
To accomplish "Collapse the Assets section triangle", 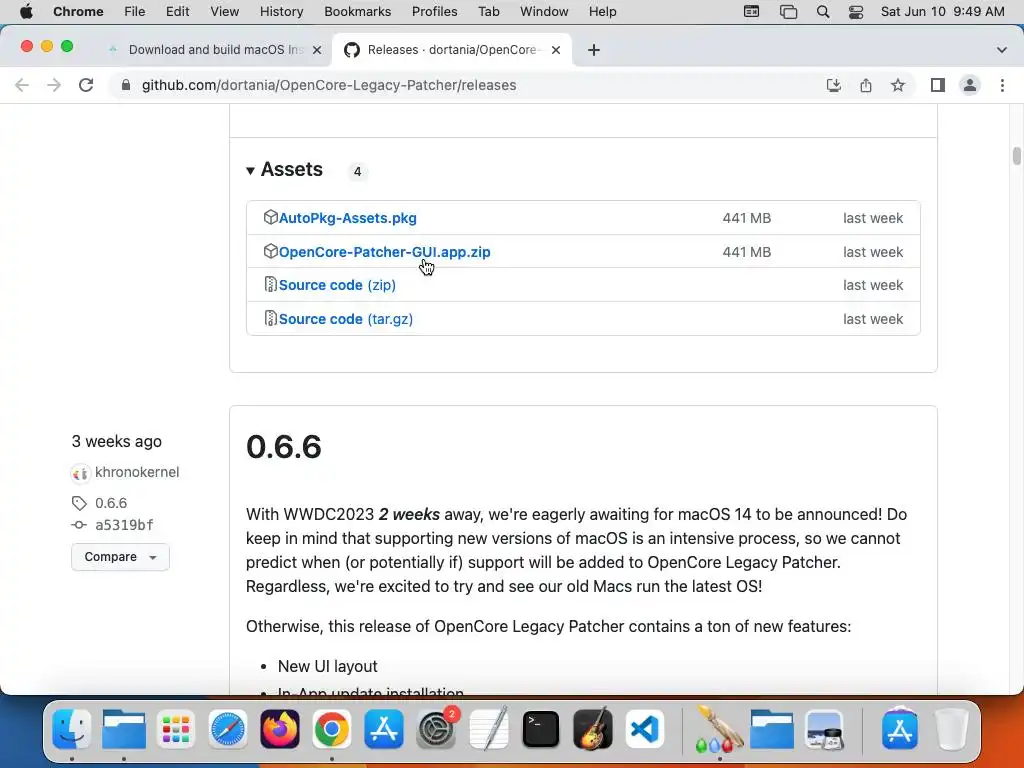I will [x=250, y=171].
